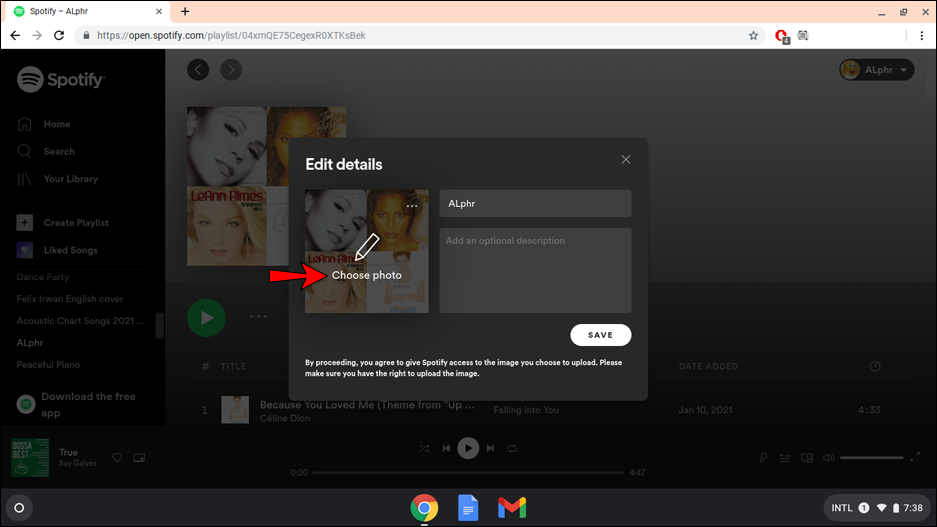Image resolution: width=937 pixels, height=527 pixels.
Task: Click the song progress bar
Action: click(x=468, y=473)
